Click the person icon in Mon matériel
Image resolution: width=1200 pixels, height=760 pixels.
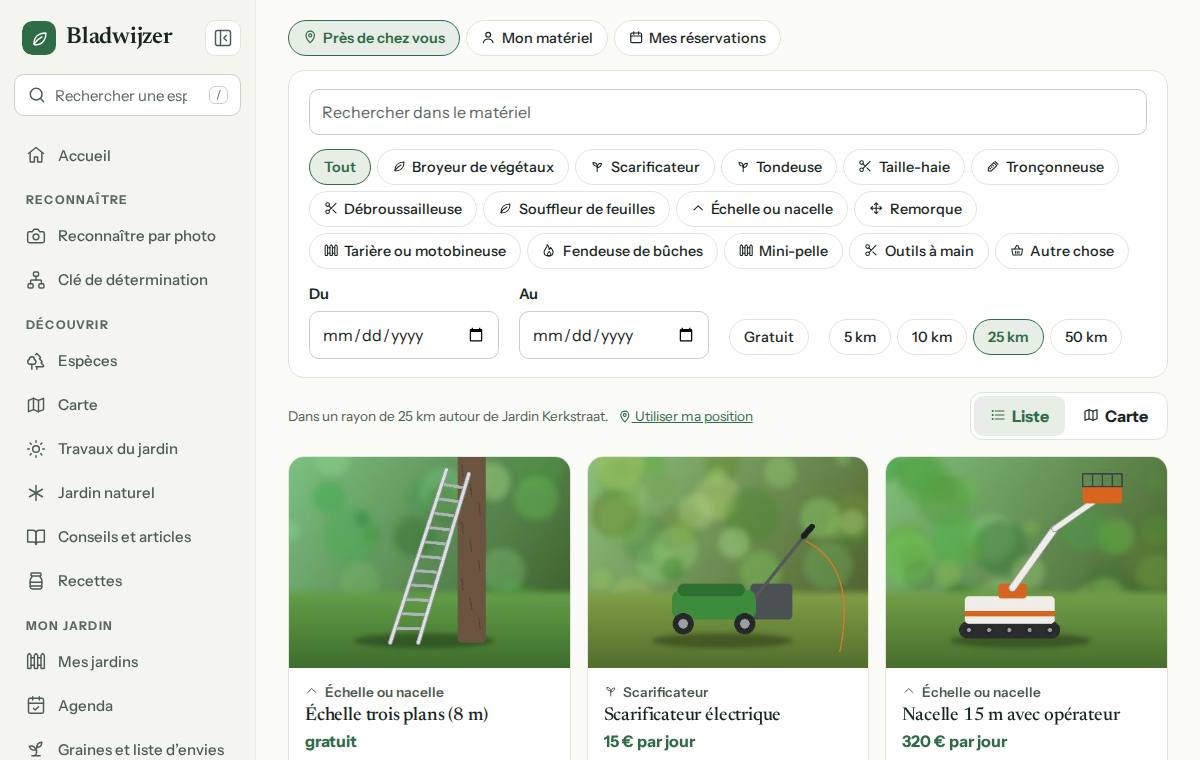pyautogui.click(x=488, y=38)
